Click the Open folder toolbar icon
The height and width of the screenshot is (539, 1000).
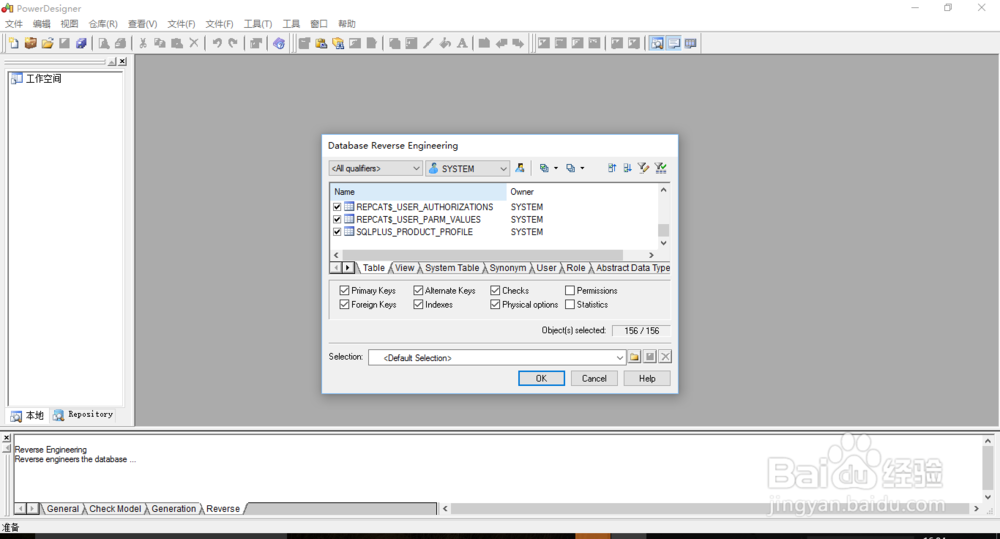coord(47,43)
